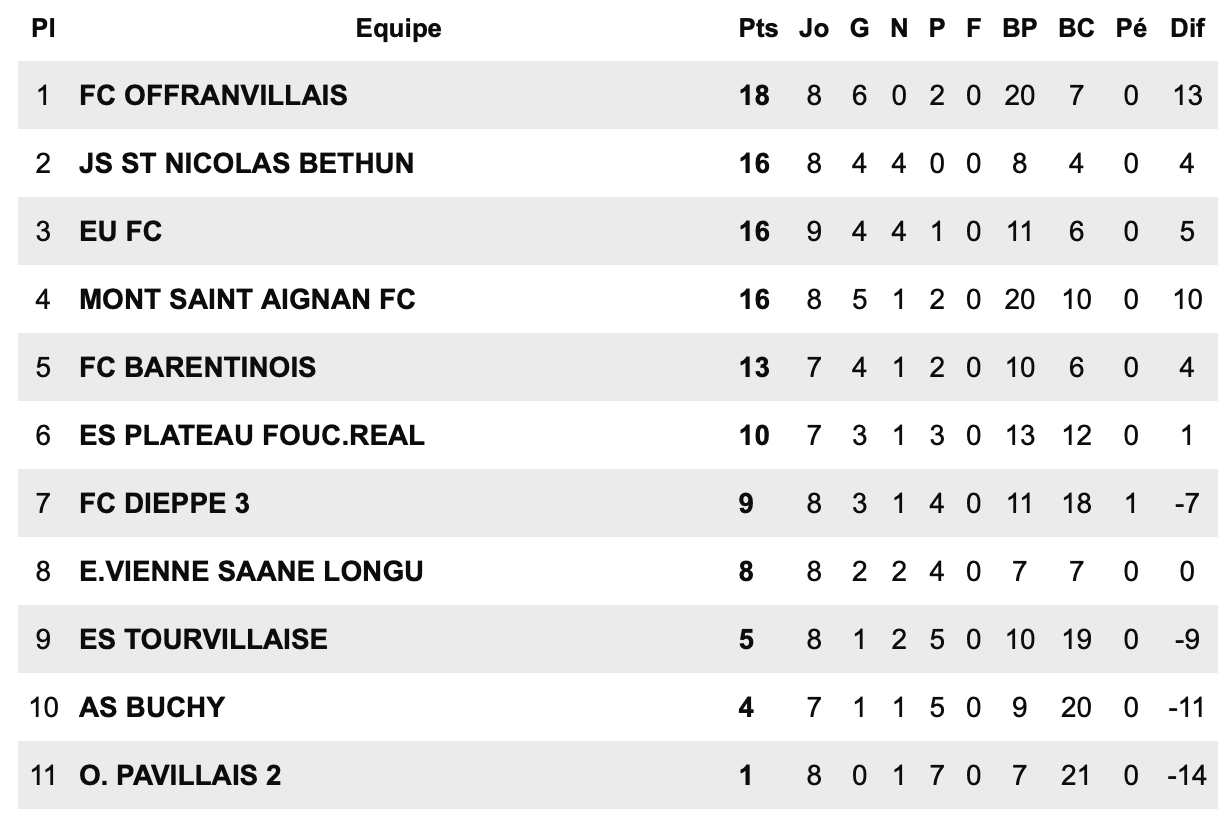1230x824 pixels.
Task: Click the O. PAVILLAIS 2 team
Action: 180,775
